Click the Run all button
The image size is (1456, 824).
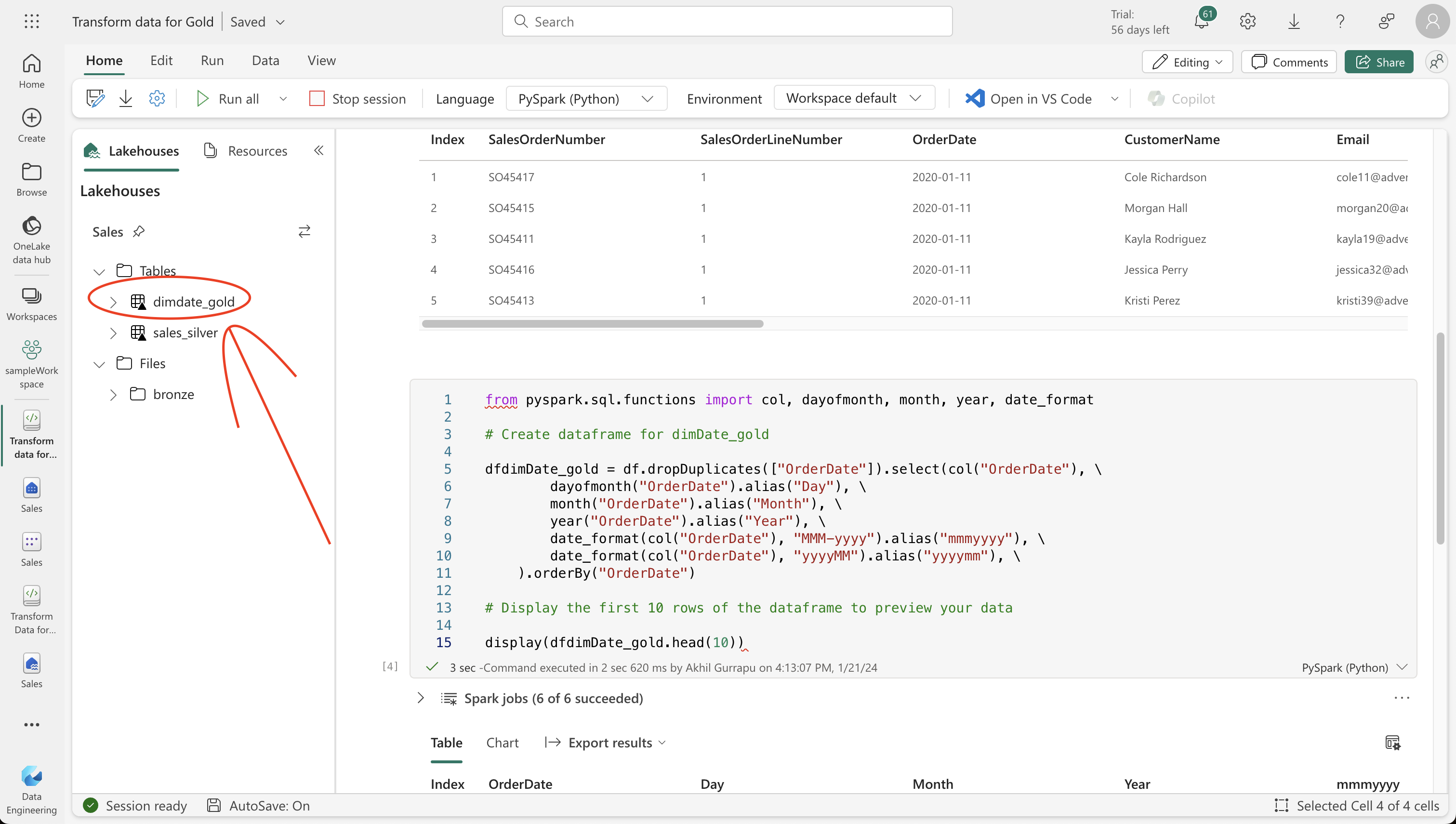click(227, 98)
